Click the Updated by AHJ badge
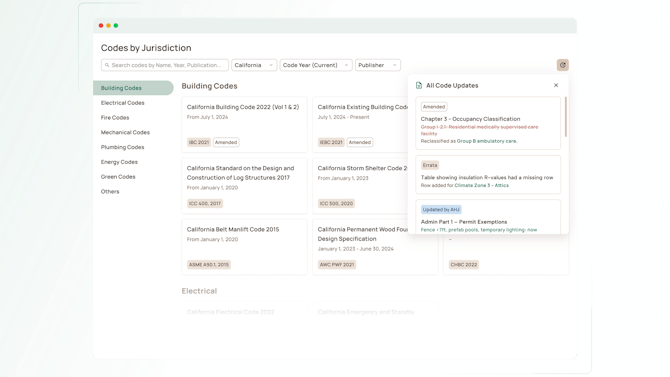The image size is (670, 377). click(441, 209)
